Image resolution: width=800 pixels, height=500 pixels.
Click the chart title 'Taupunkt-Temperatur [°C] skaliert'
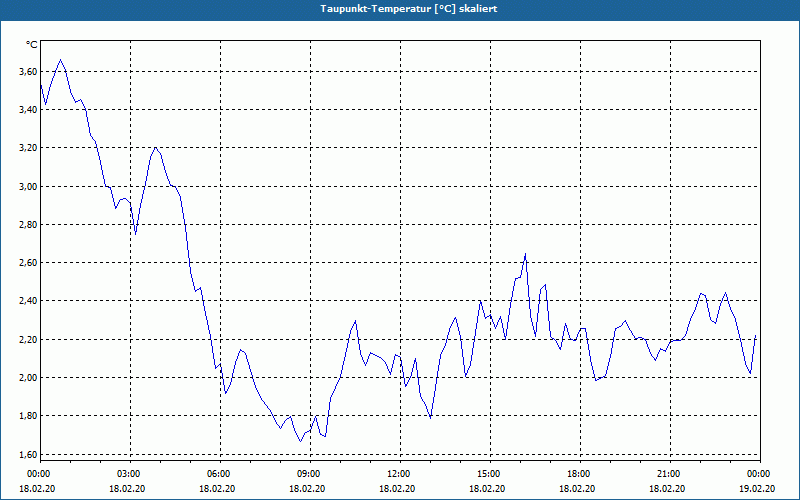(x=409, y=9)
